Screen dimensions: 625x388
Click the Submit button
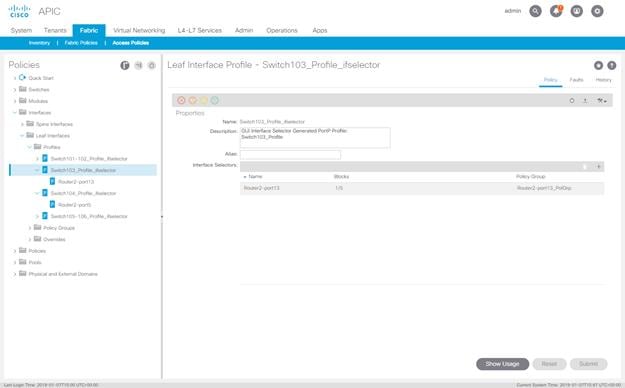coord(588,364)
